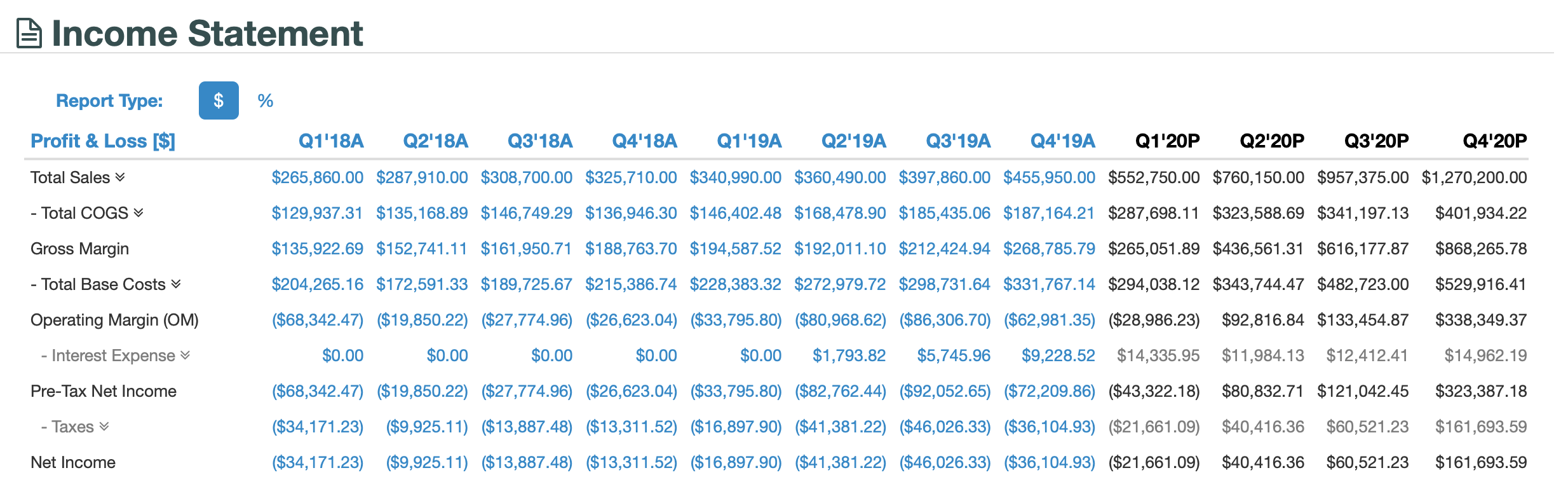Select the $ report type option
1568x496 pixels.
point(219,100)
